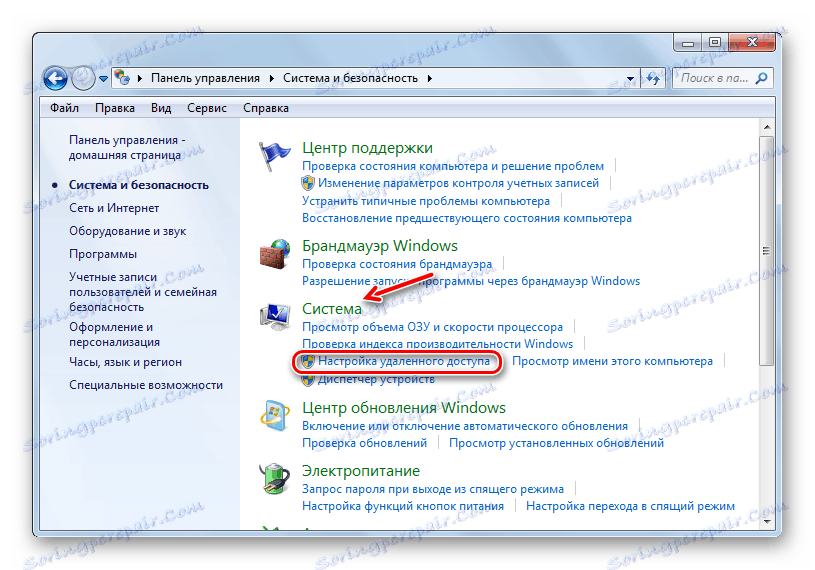Click the Back navigation arrow button

pos(55,79)
